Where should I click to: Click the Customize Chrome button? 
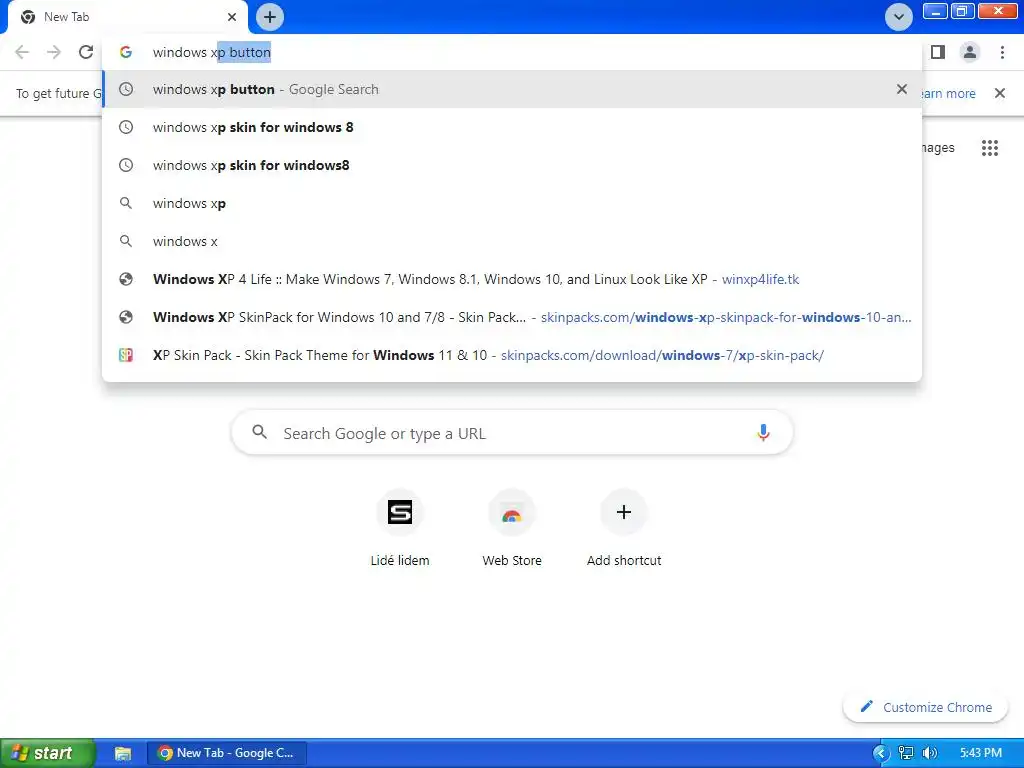(x=925, y=707)
